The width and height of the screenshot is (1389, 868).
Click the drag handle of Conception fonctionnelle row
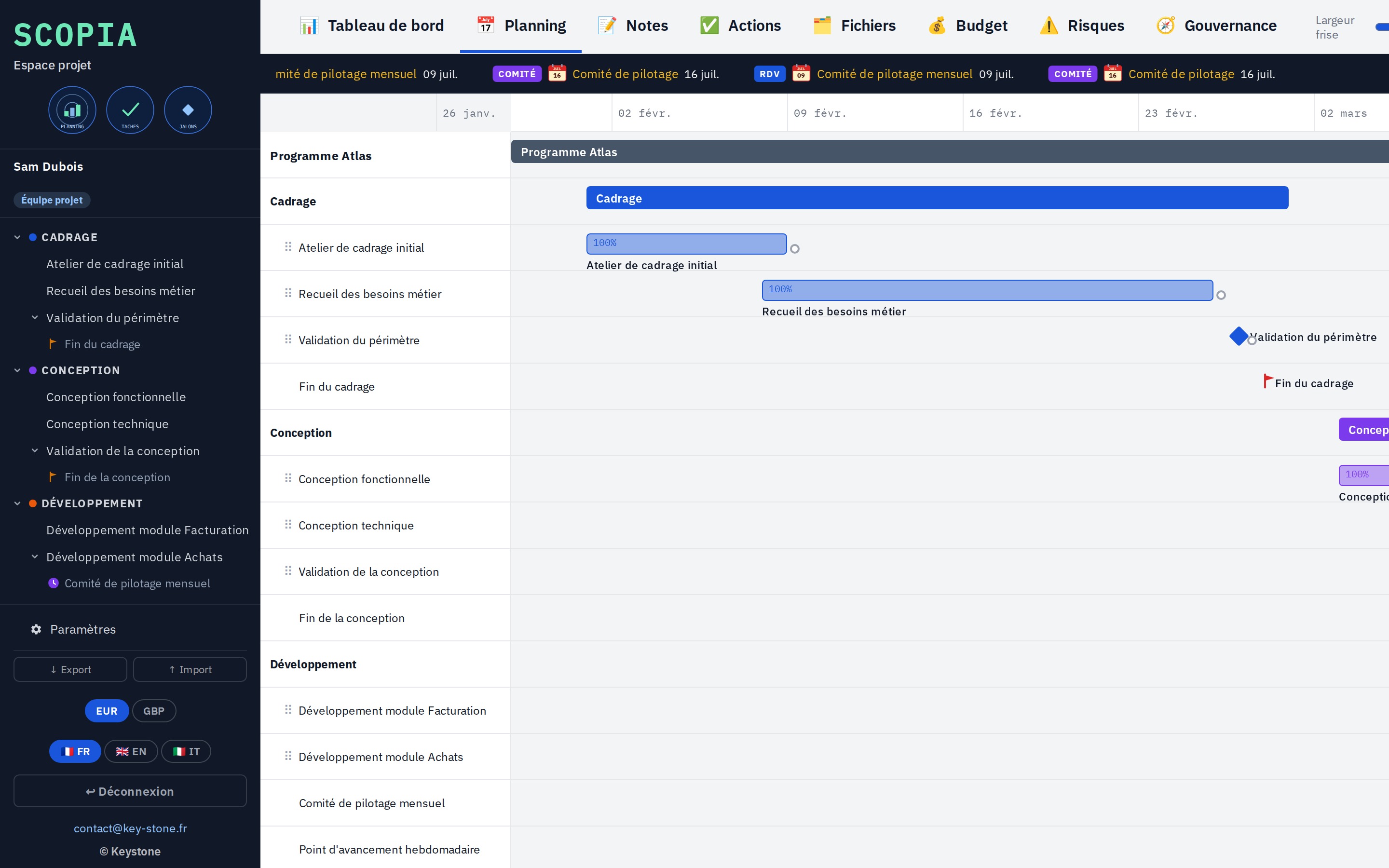coord(288,479)
